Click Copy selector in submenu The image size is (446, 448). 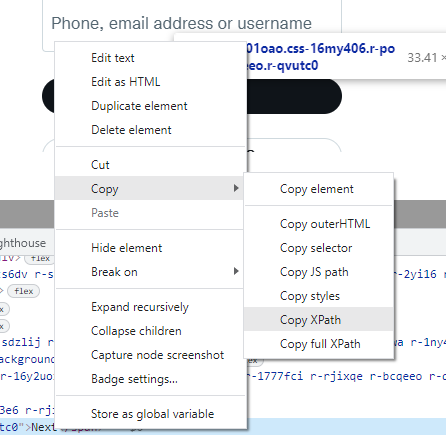(319, 248)
